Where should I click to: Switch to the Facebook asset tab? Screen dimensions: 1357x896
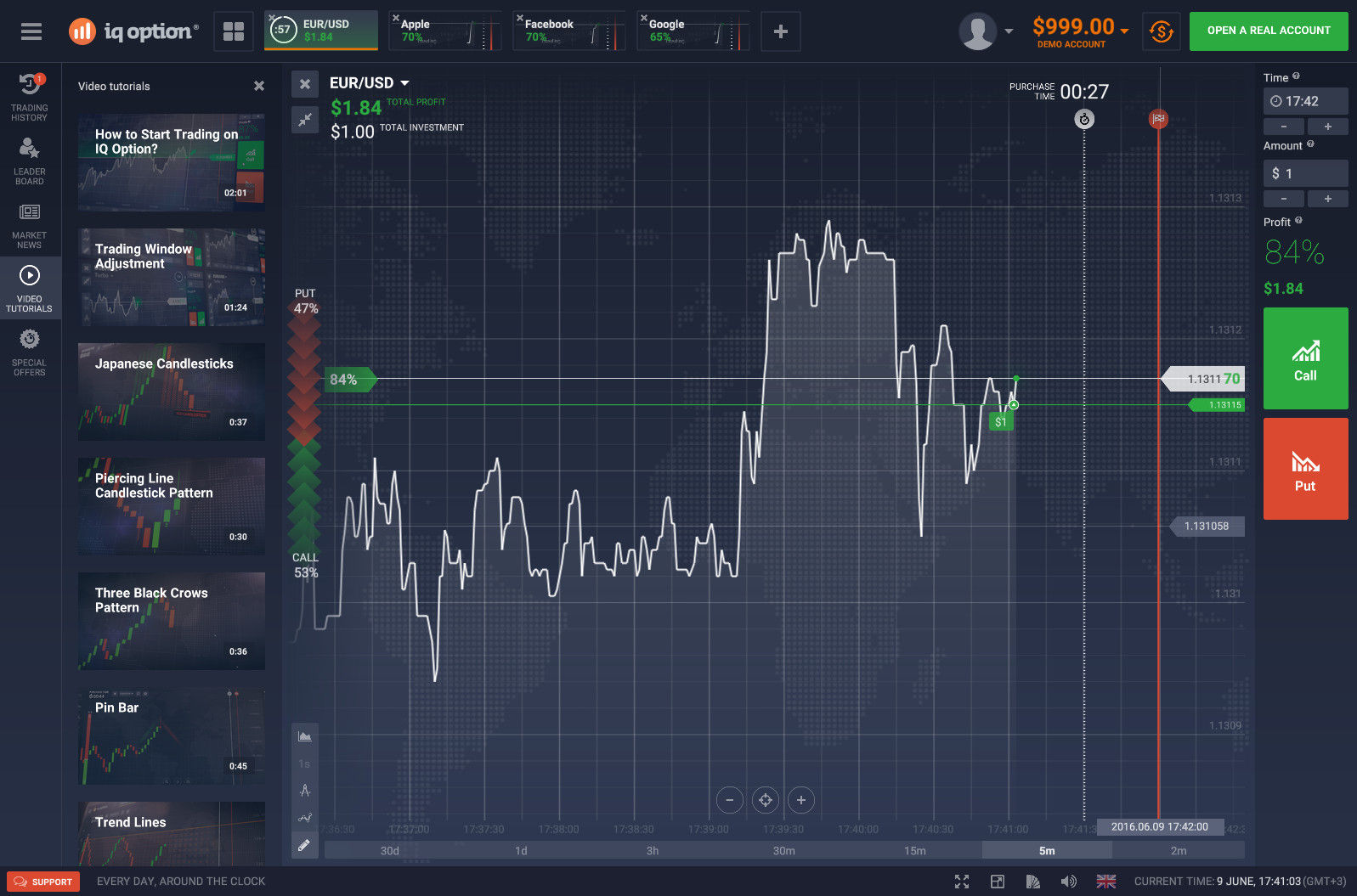click(569, 31)
